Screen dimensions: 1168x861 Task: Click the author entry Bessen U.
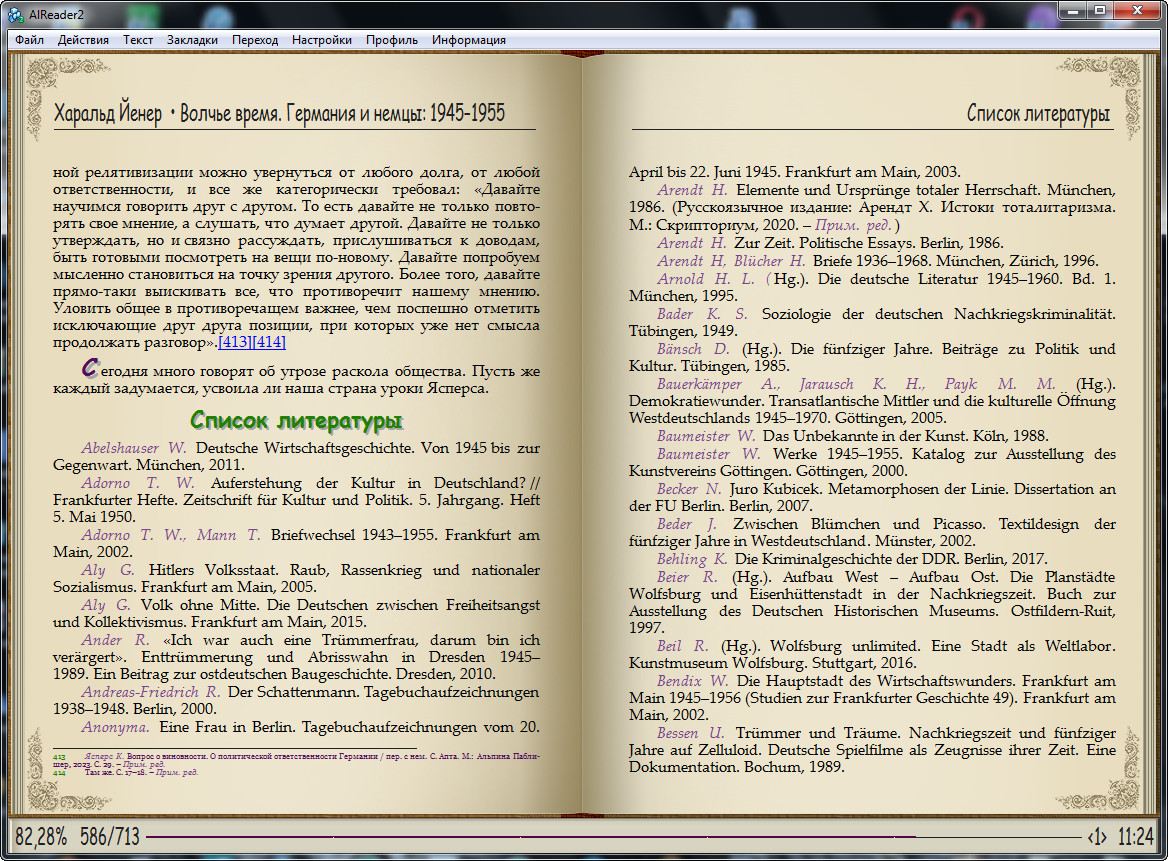point(690,734)
